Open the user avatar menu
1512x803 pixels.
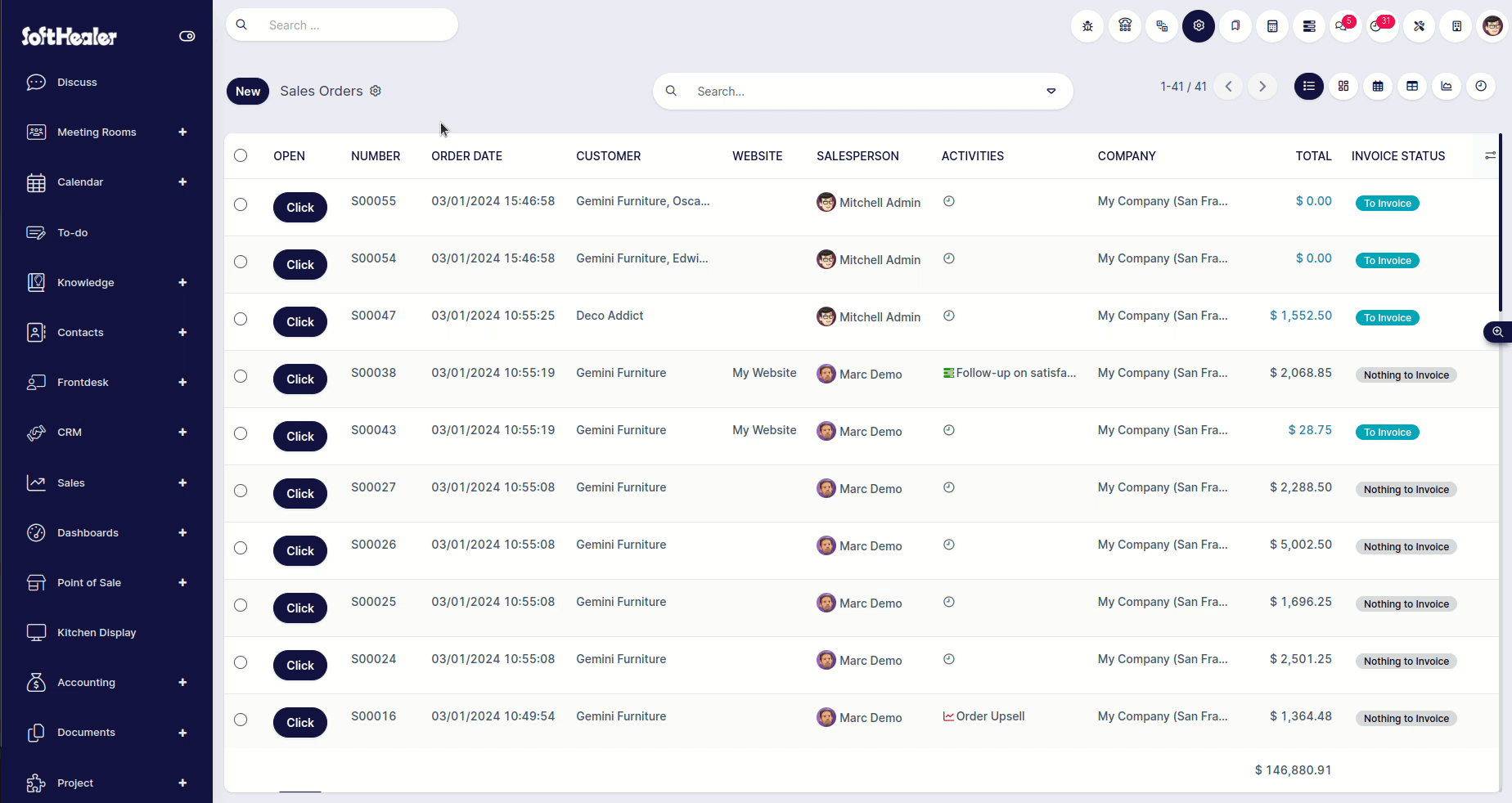pos(1493,26)
